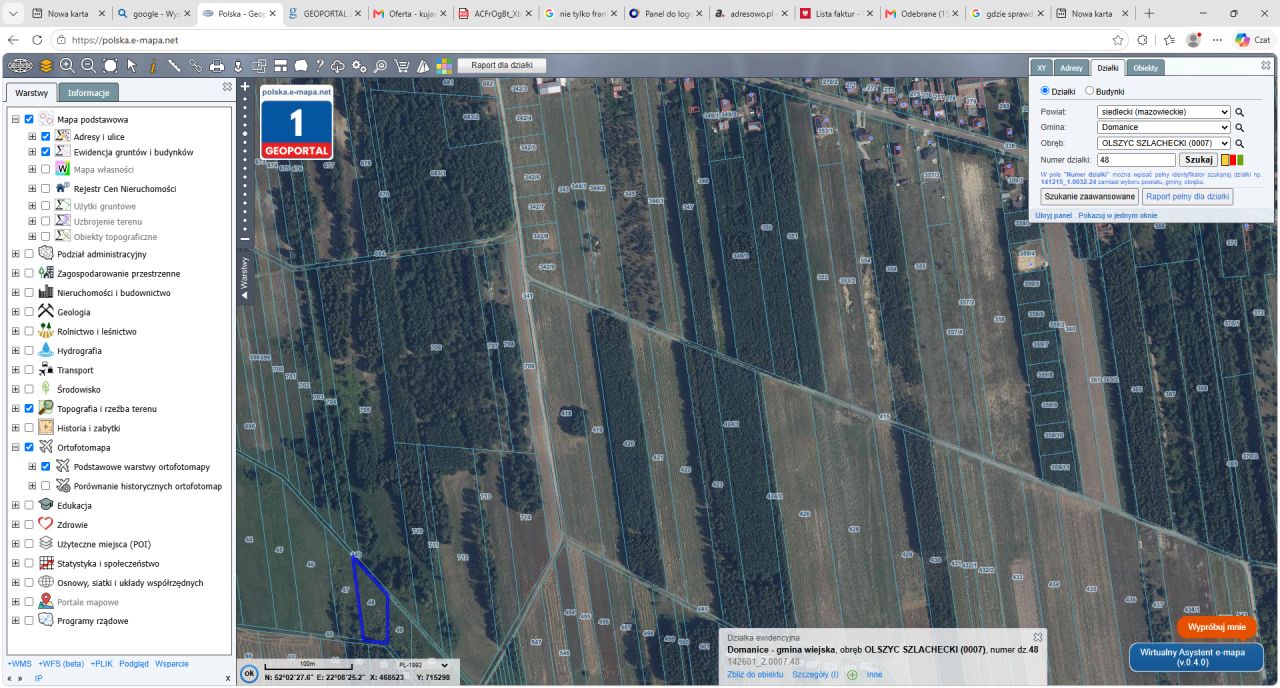Open the Obręb dropdown

(x=1163, y=143)
